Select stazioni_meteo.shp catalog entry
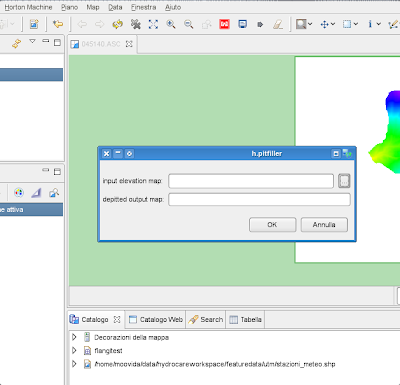This screenshot has width=400, height=385. click(x=215, y=364)
